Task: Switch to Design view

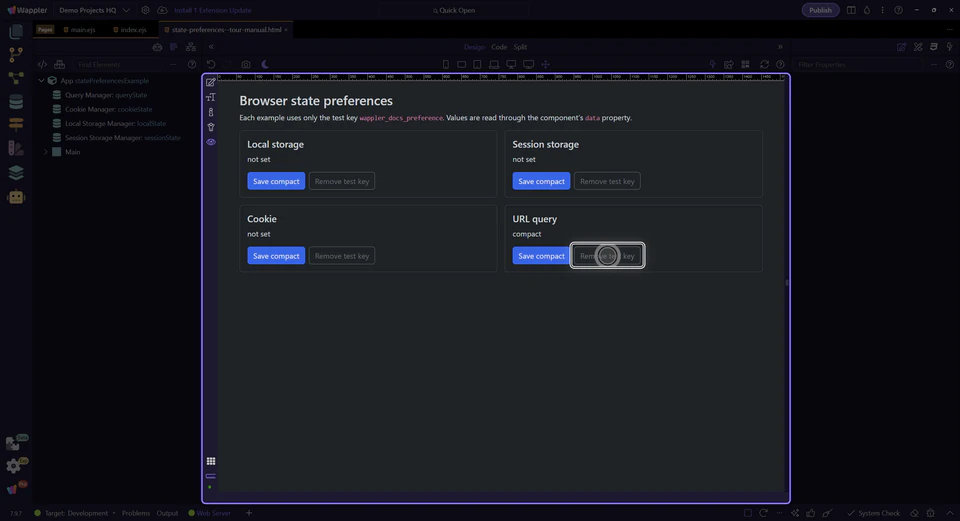Action: [x=474, y=47]
